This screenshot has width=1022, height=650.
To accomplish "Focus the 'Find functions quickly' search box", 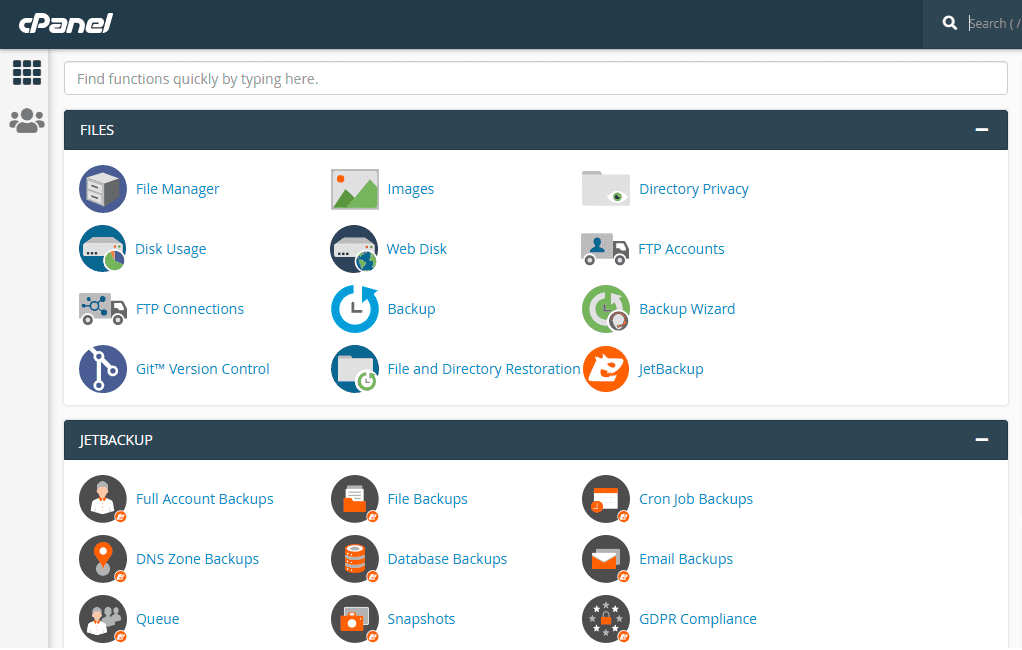I will coord(535,78).
